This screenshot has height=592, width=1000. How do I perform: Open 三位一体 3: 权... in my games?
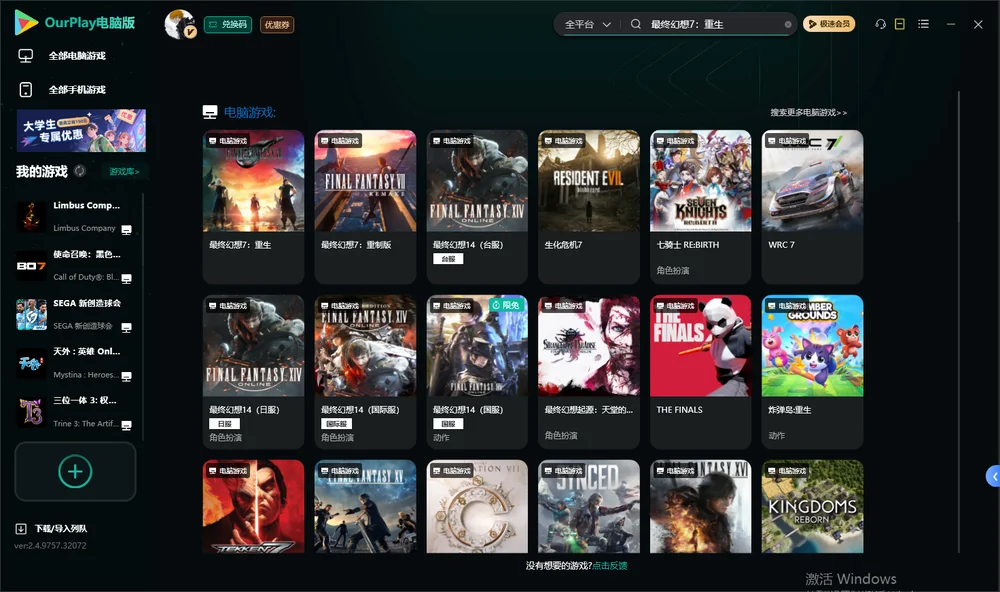[74, 412]
